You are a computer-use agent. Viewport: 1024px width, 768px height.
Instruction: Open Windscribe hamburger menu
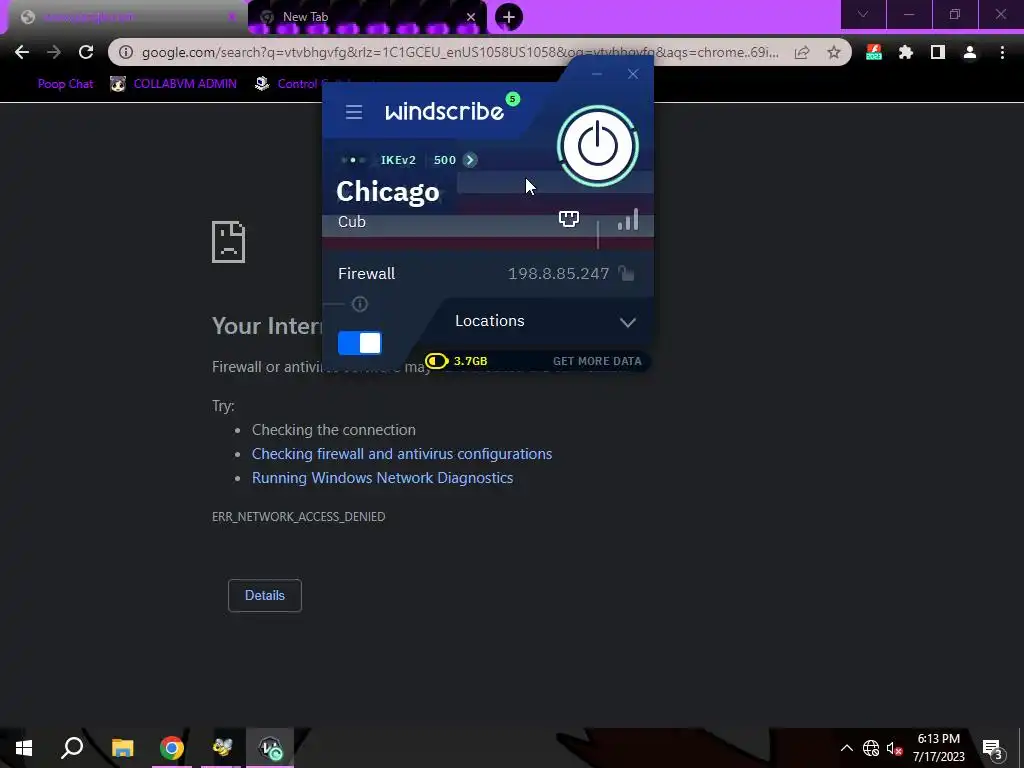point(353,112)
